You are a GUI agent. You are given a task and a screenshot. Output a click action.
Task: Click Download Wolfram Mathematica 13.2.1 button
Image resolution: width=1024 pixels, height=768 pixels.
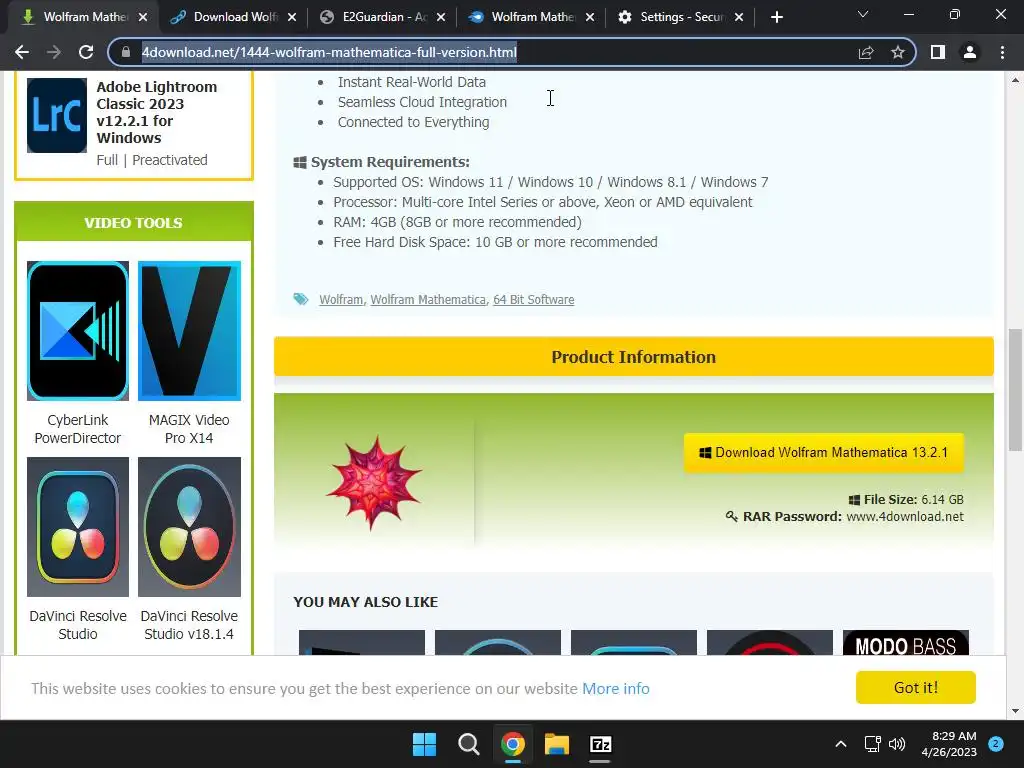824,453
